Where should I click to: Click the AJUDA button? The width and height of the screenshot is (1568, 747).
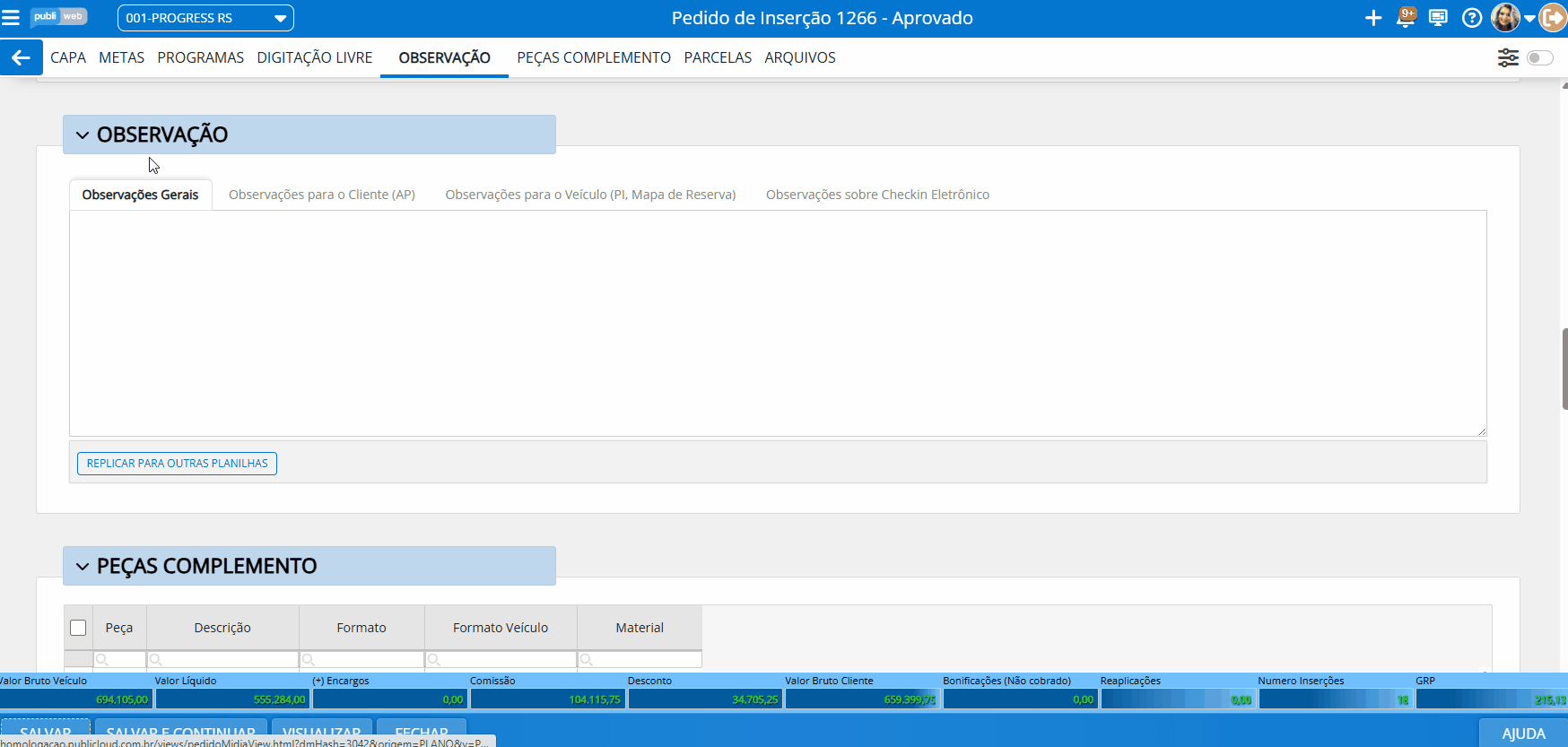[1523, 733]
